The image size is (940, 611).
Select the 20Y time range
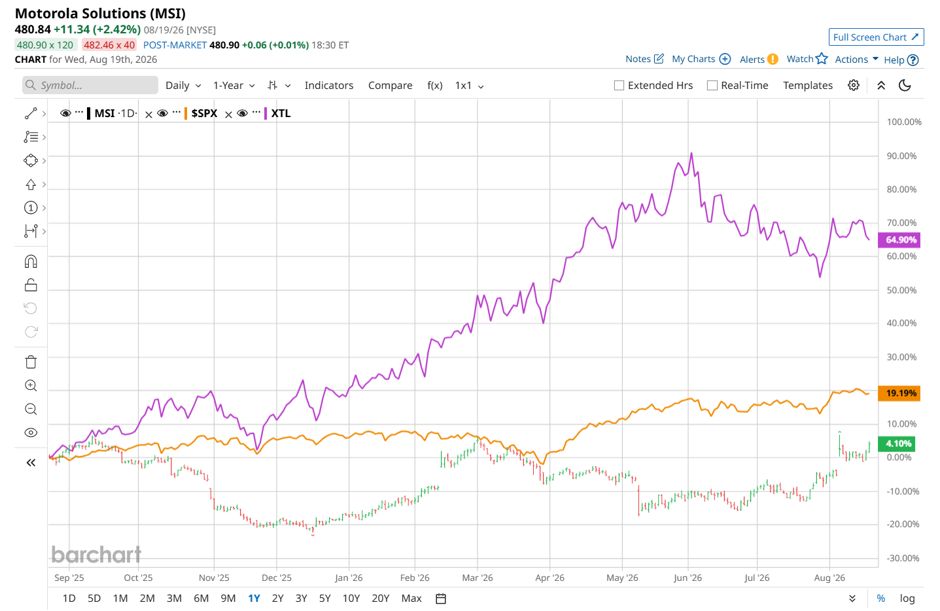(x=380, y=598)
